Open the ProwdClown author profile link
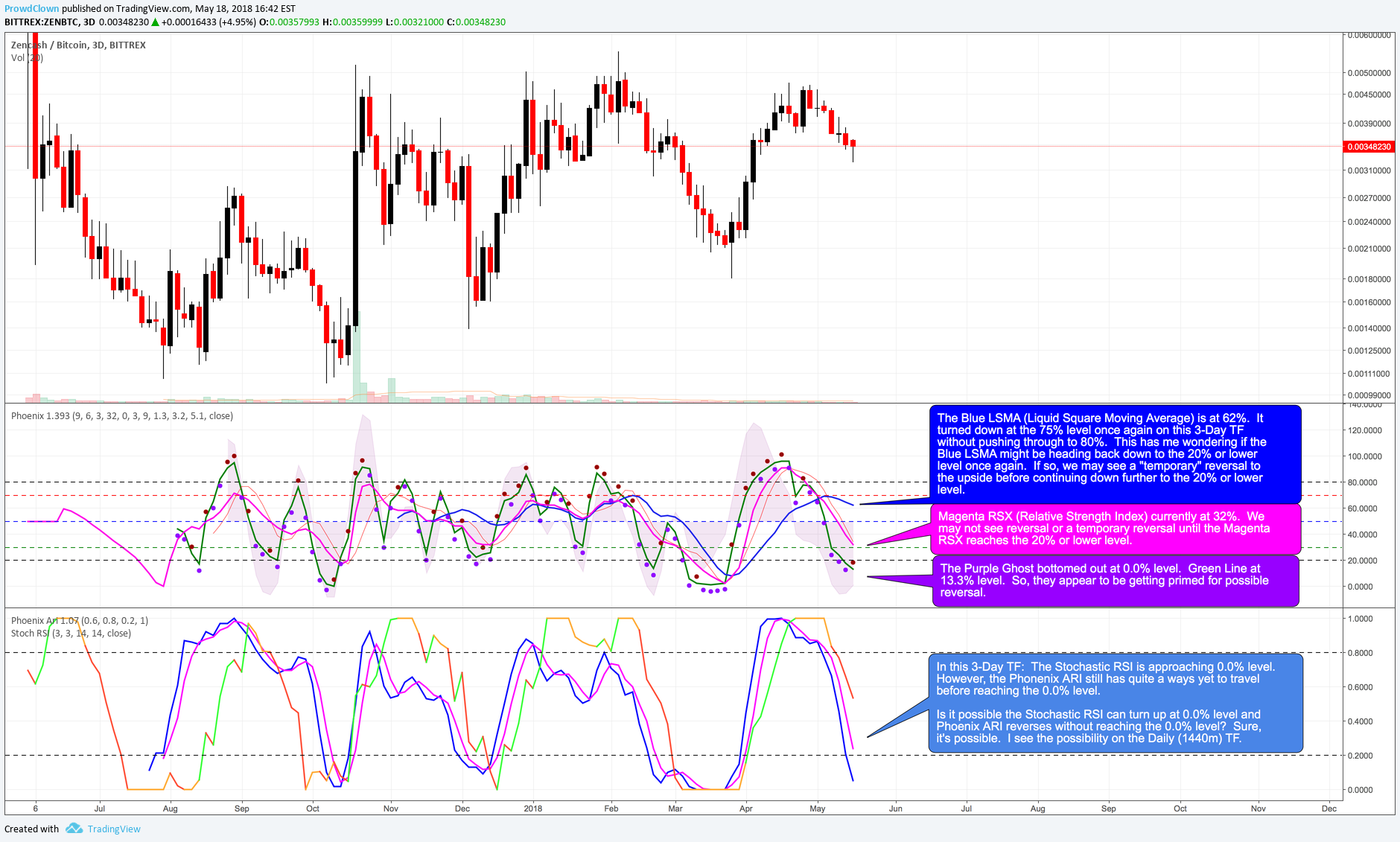Image resolution: width=1400 pixels, height=842 pixels. [x=31, y=8]
